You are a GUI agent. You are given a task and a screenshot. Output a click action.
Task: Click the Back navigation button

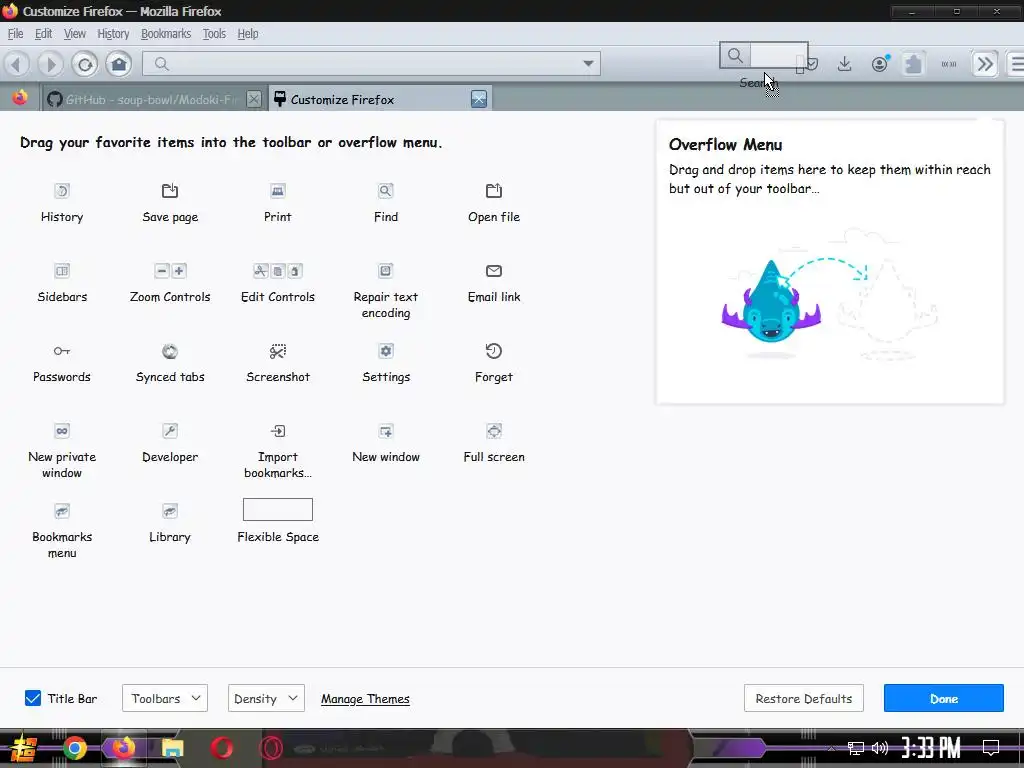[x=17, y=64]
